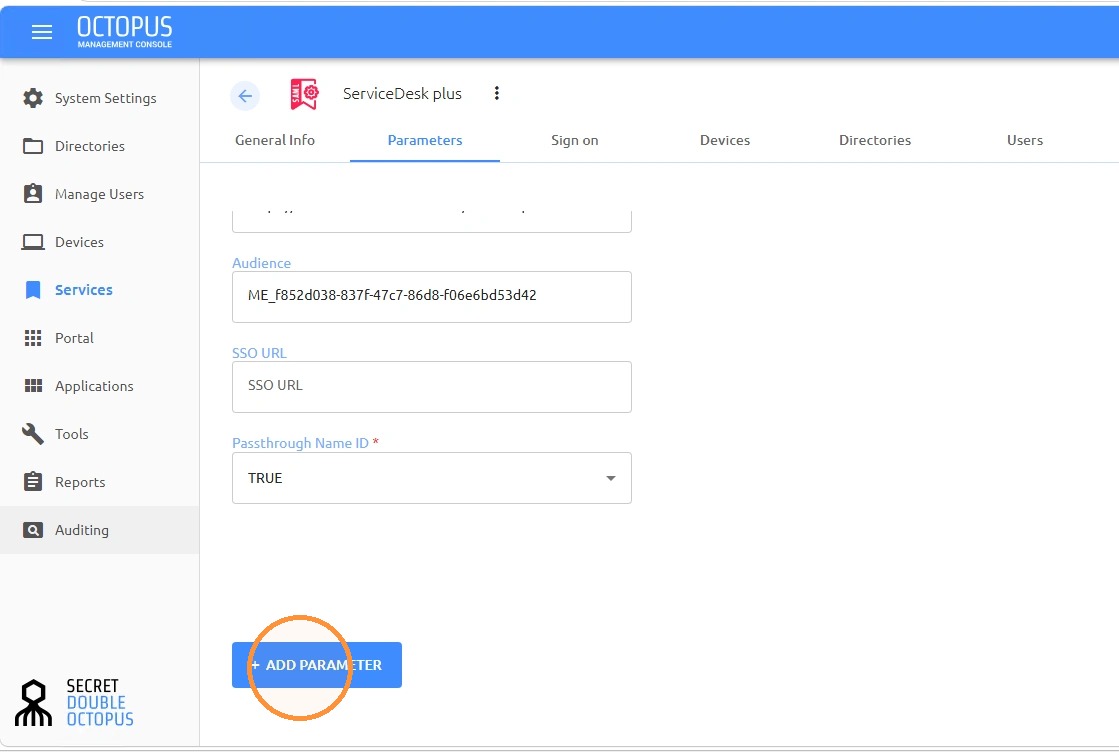Click the Secret Double Octopus logo
This screenshot has height=752, width=1119.
[x=75, y=703]
